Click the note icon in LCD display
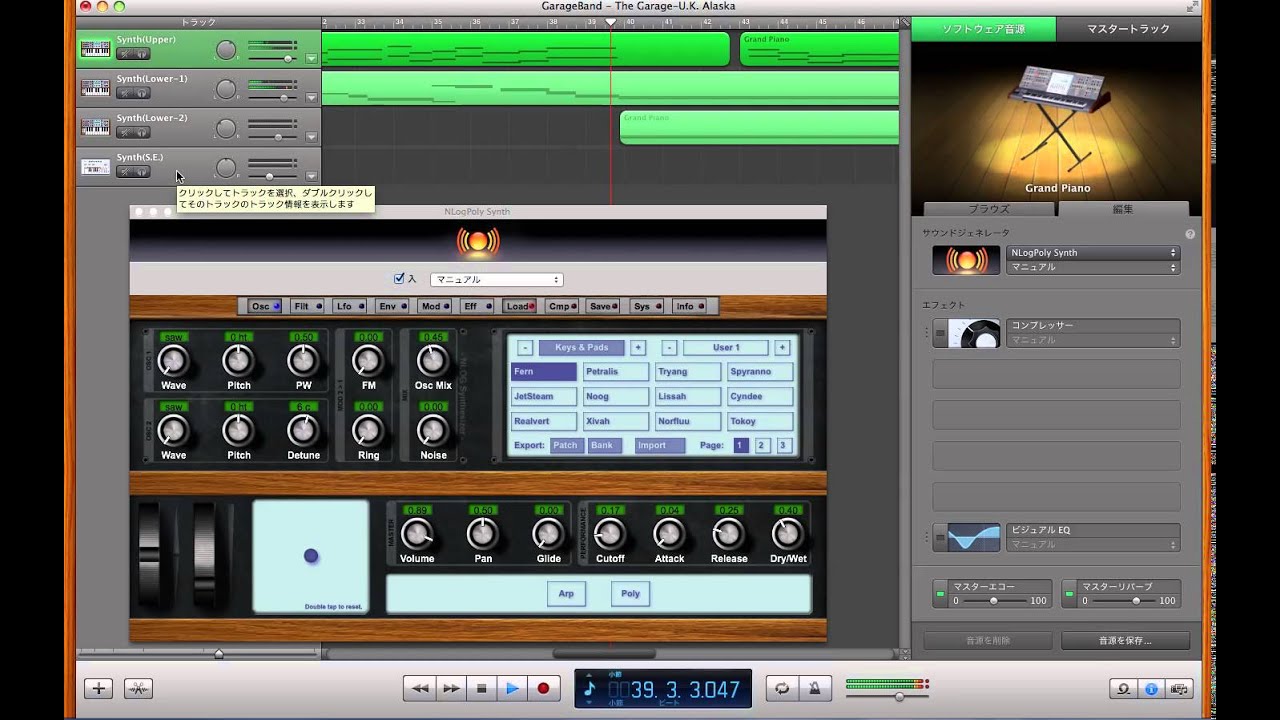Viewport: 1280px width, 720px height. pyautogui.click(x=589, y=688)
